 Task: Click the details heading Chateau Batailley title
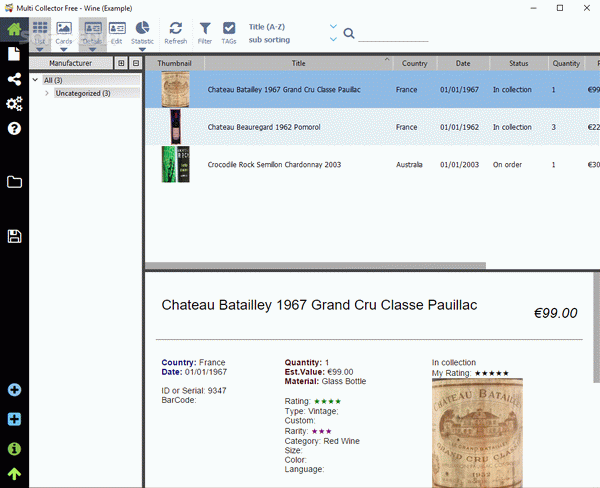pyautogui.click(x=319, y=305)
